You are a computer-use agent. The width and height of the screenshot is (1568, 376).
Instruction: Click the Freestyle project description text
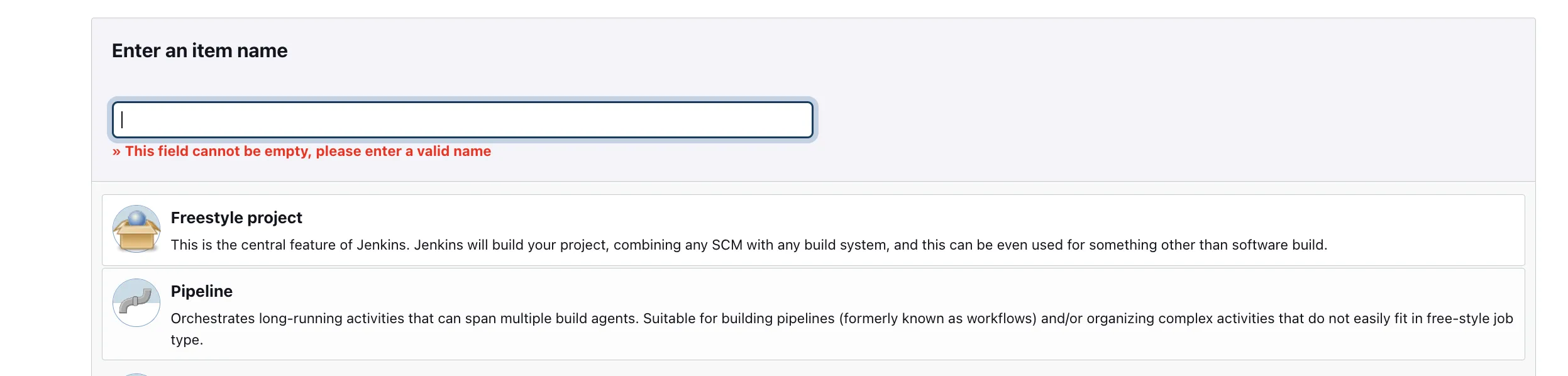[x=748, y=245]
